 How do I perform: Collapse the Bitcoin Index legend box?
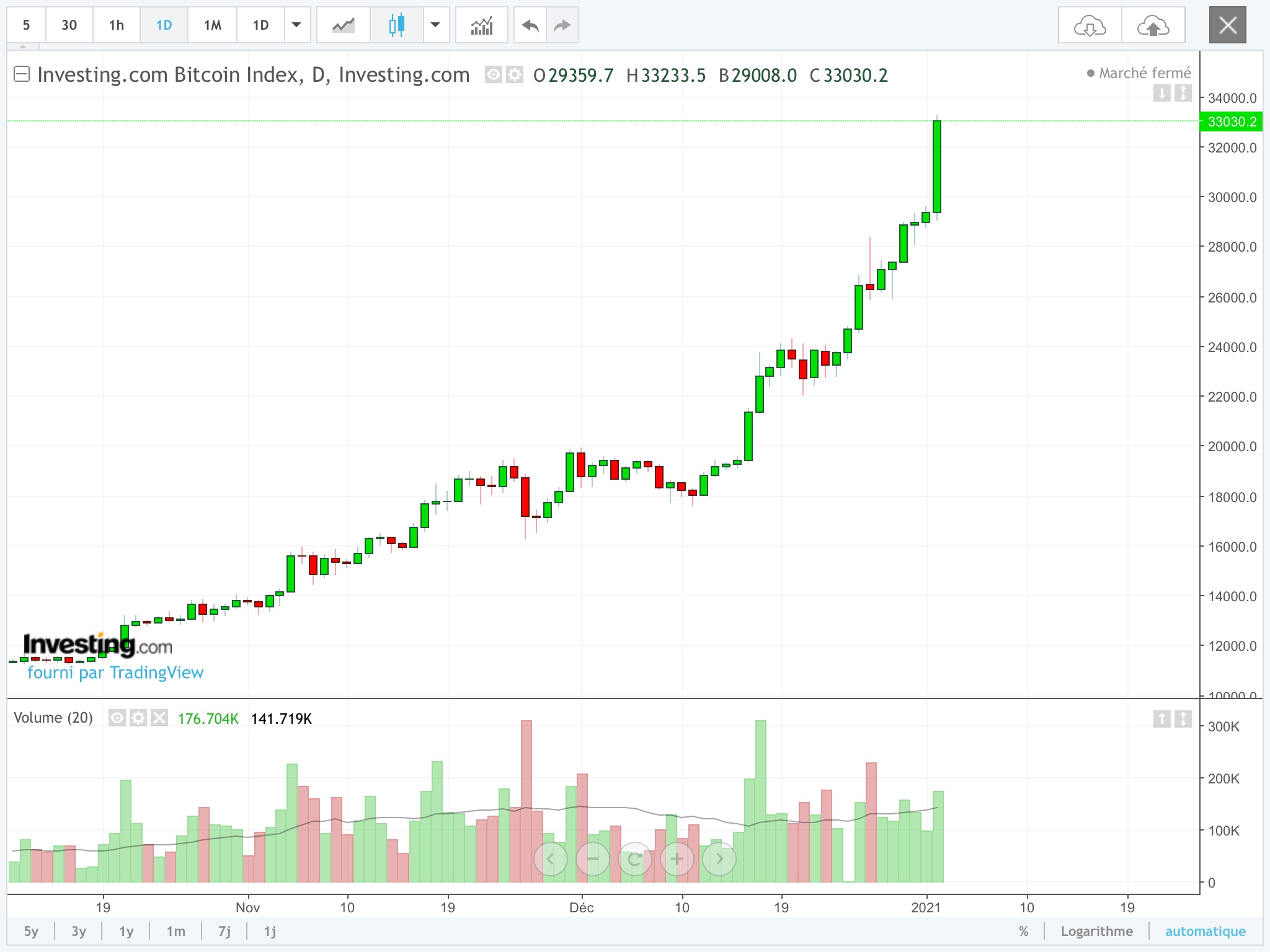[22, 74]
